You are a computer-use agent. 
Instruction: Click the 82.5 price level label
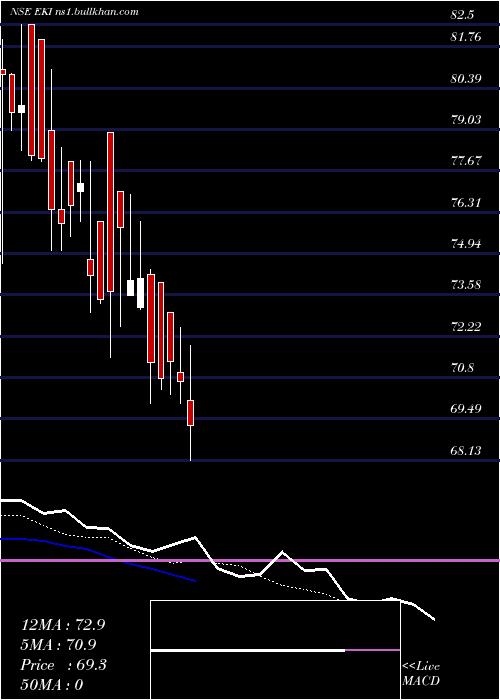pos(463,15)
